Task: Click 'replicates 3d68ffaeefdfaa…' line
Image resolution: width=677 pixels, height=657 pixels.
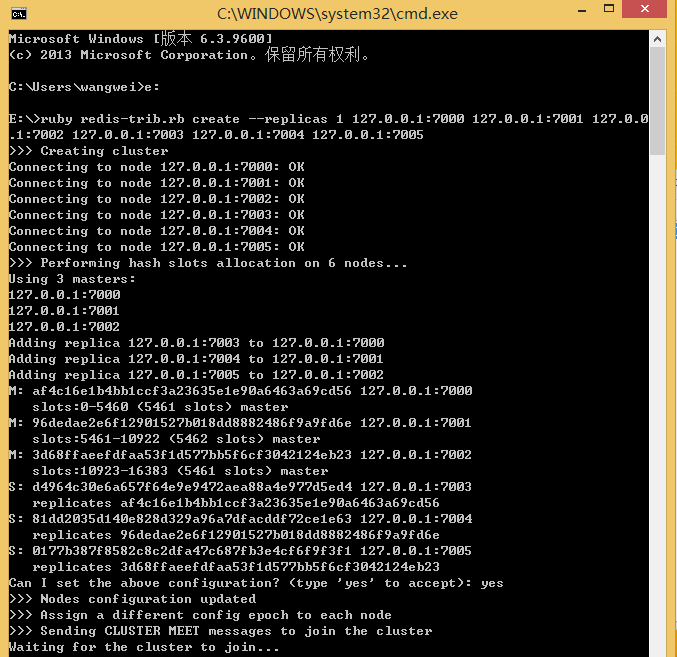Action: click(x=236, y=566)
